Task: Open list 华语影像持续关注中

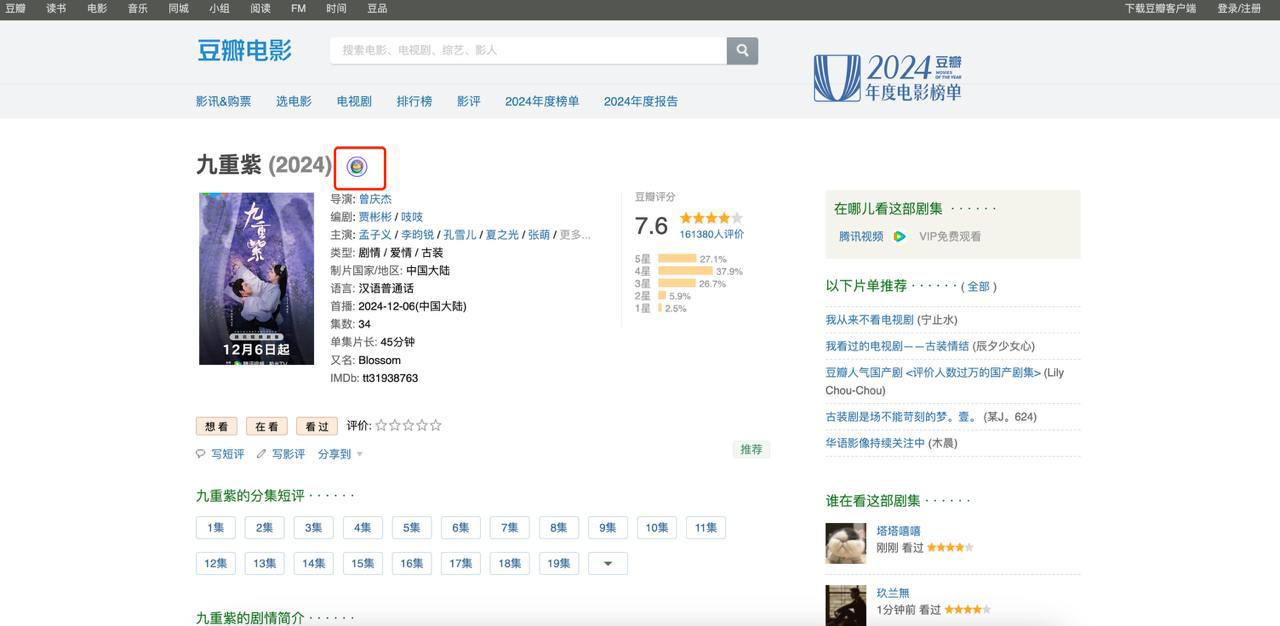Action: tap(875, 443)
